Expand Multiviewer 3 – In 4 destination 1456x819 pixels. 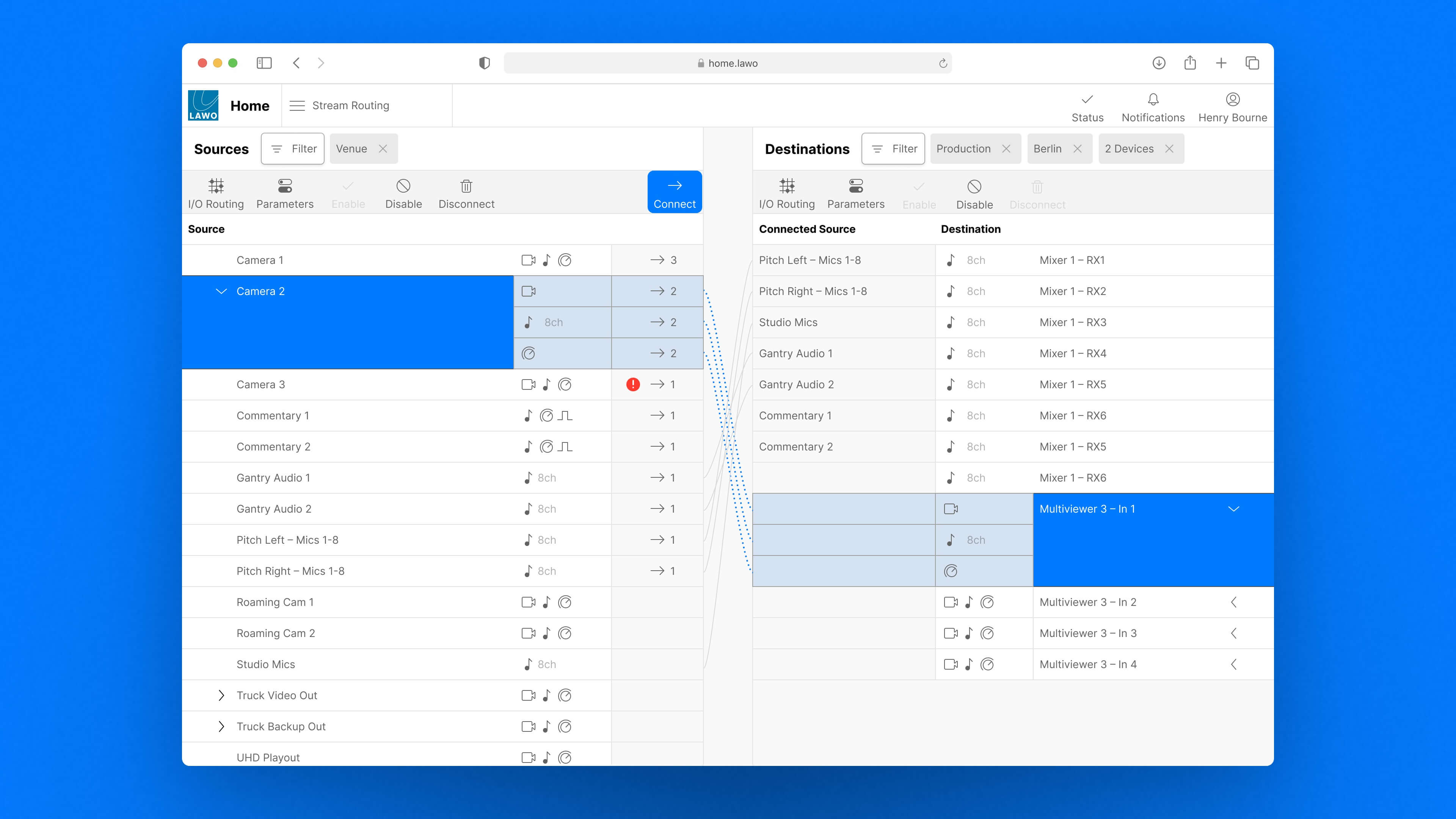(1234, 664)
